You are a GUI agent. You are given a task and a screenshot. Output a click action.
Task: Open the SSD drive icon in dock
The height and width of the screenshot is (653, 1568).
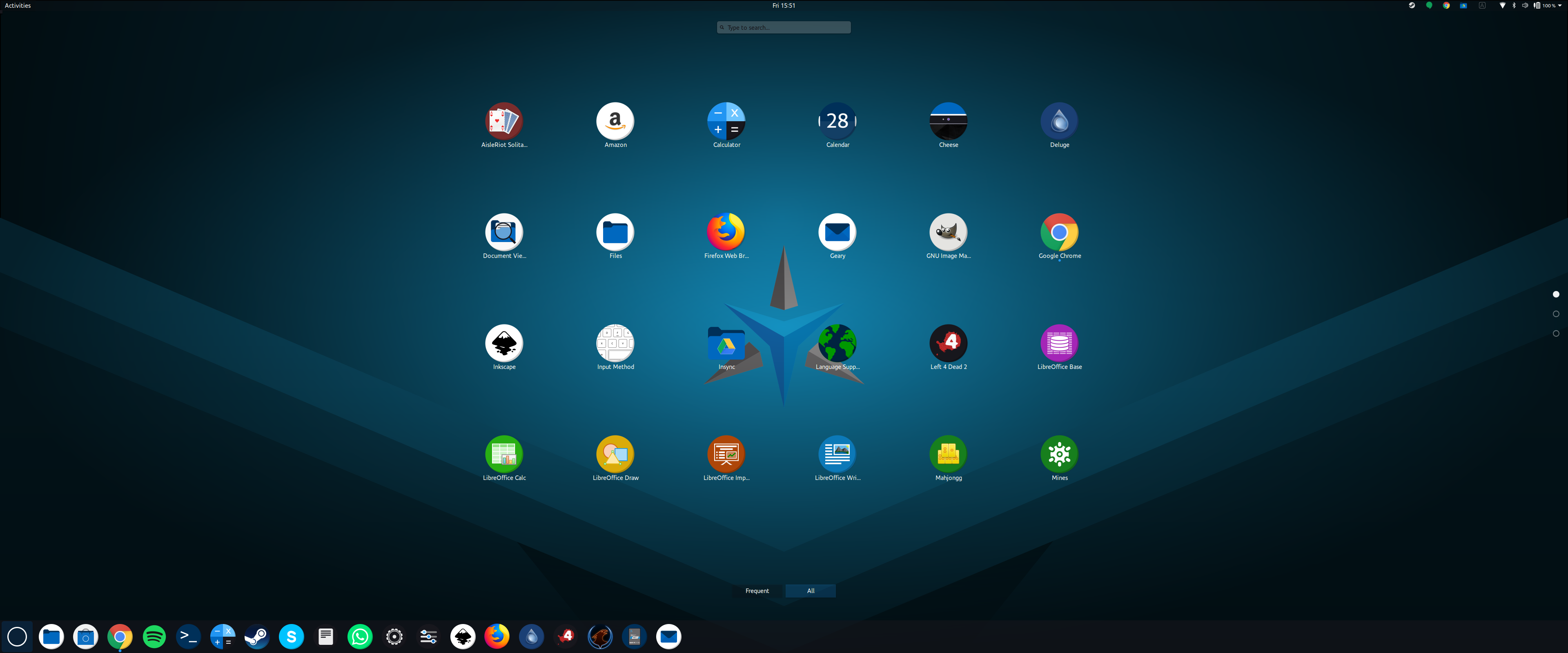coord(634,637)
